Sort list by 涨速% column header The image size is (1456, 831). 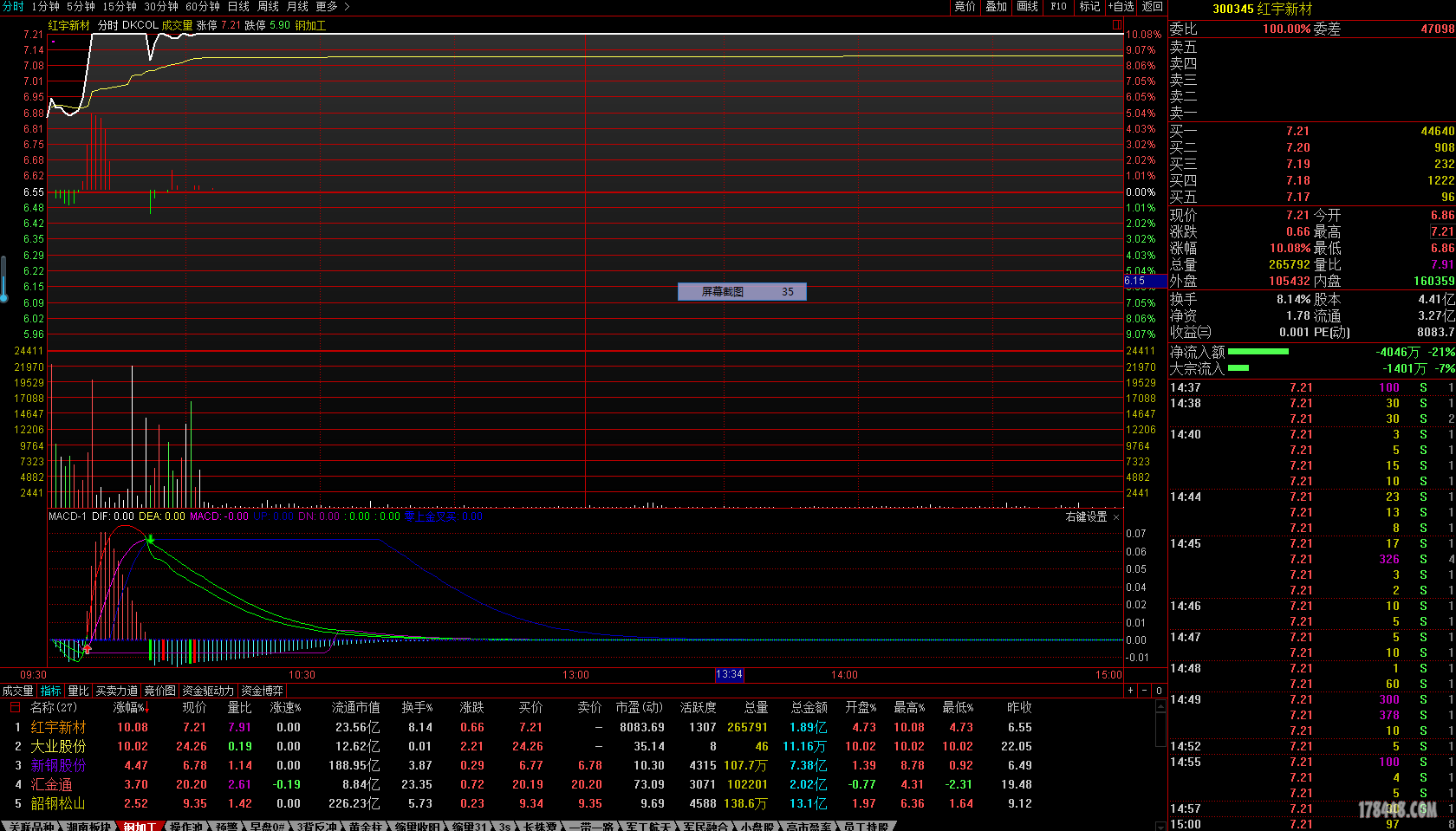pos(285,707)
